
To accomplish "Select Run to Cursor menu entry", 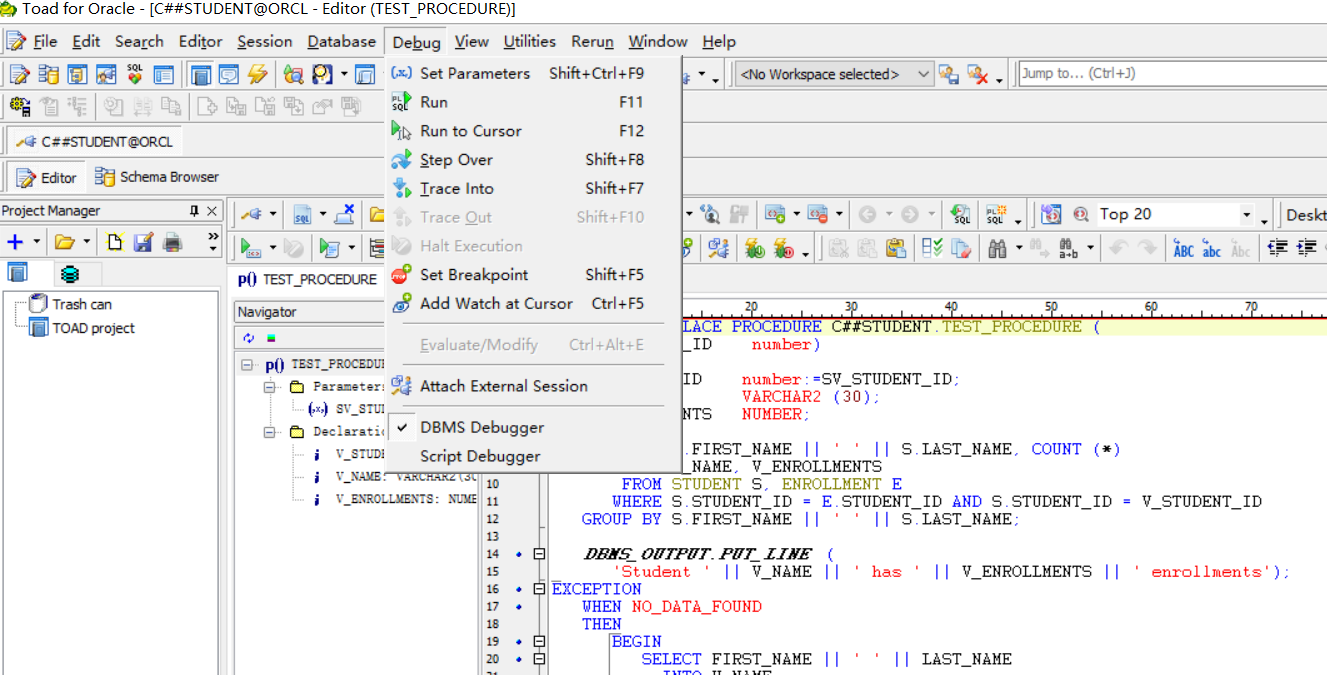I will coord(533,131).
